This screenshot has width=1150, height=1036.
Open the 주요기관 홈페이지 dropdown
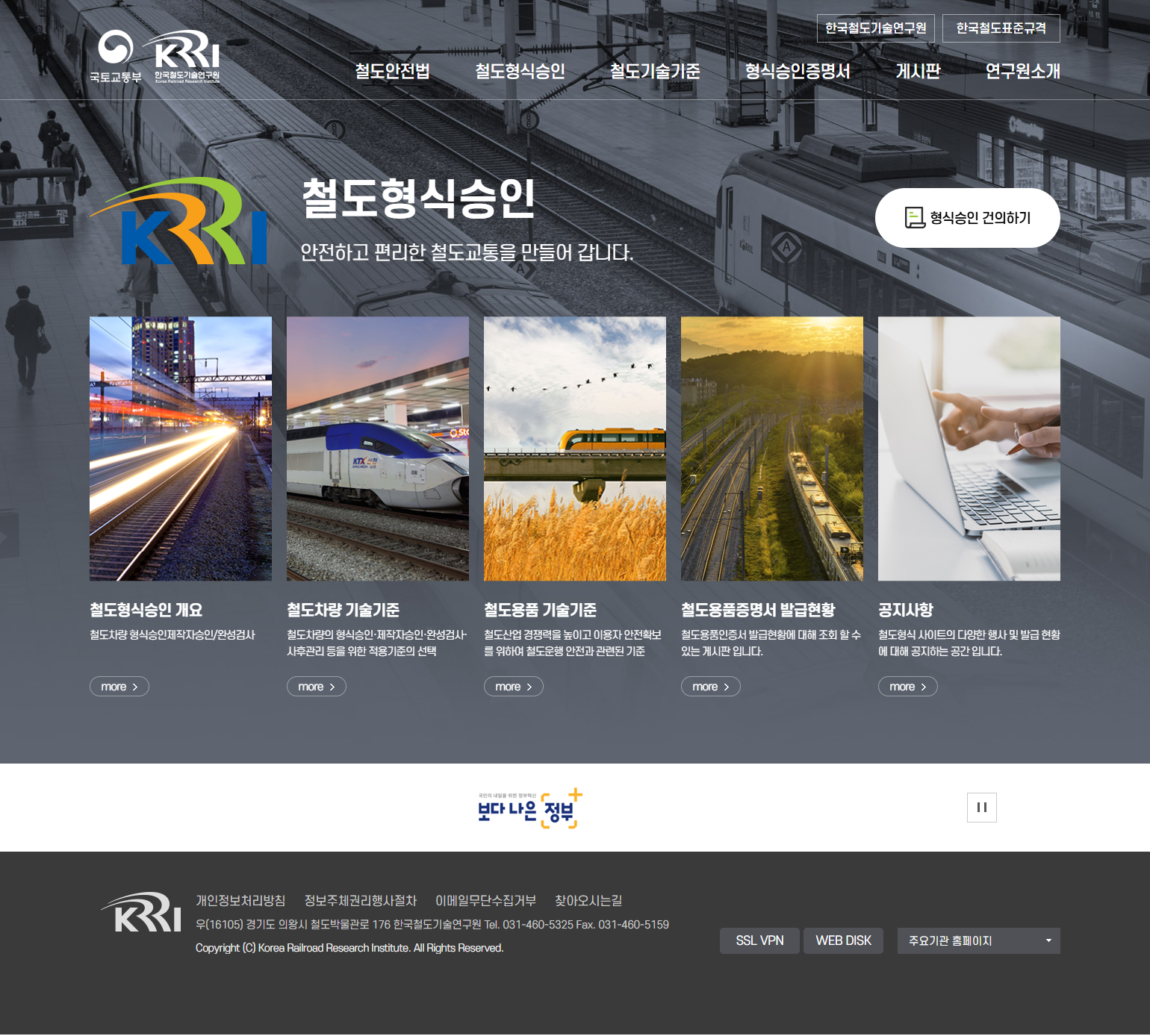click(x=978, y=940)
